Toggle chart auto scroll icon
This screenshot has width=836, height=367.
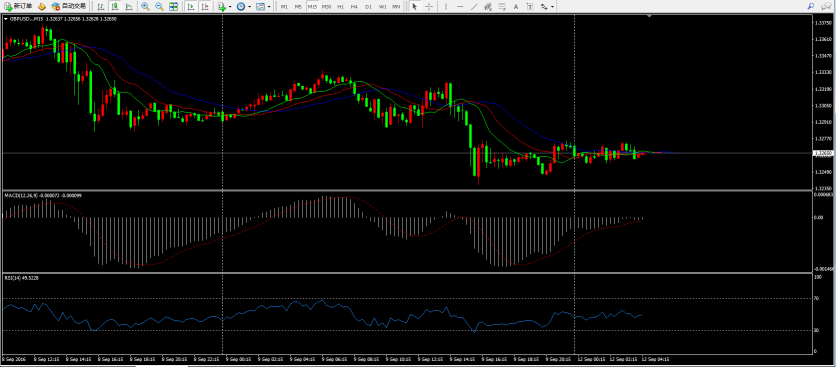point(191,6)
